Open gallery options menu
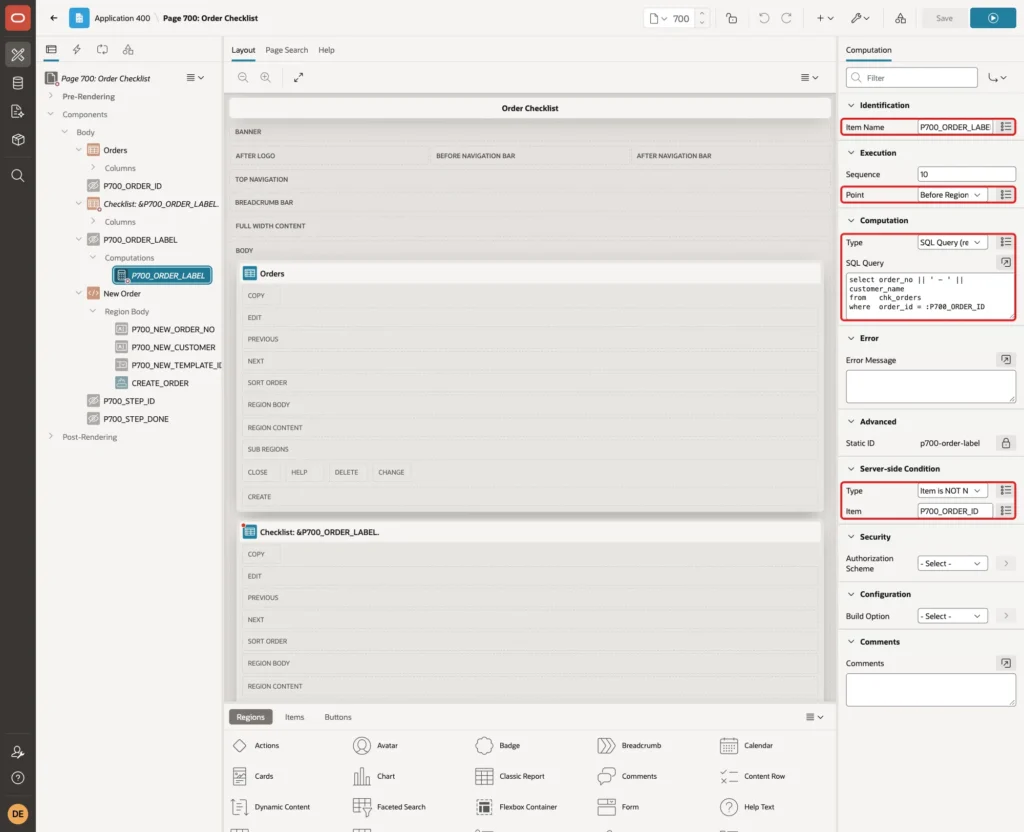The height and width of the screenshot is (832, 1024). pyautogui.click(x=814, y=717)
